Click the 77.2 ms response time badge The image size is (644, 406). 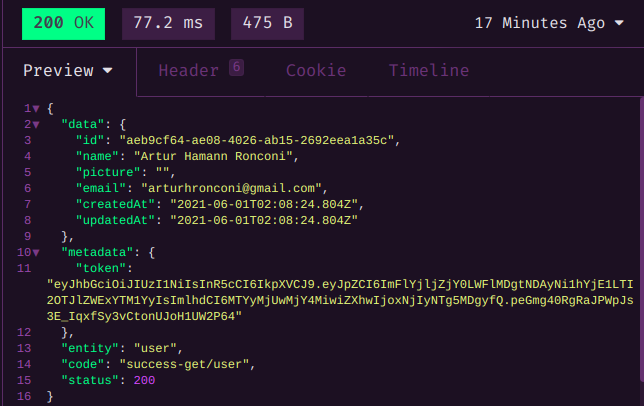[168, 24]
